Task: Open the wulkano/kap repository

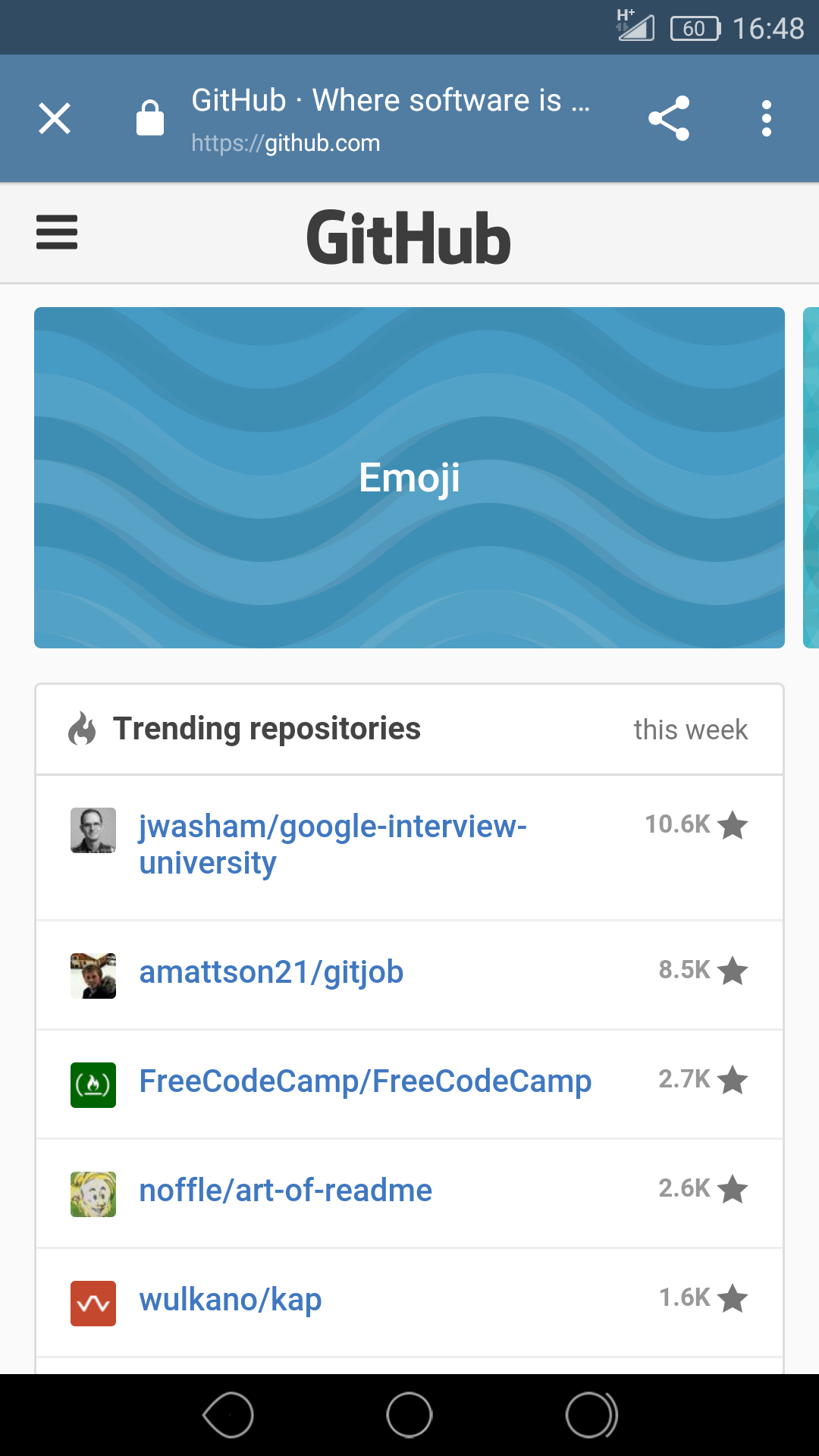Action: [x=231, y=1300]
